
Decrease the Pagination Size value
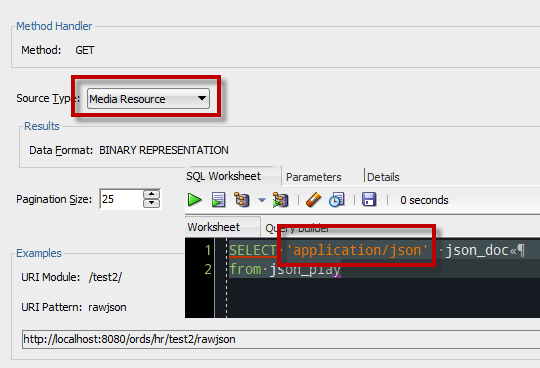coord(151,203)
